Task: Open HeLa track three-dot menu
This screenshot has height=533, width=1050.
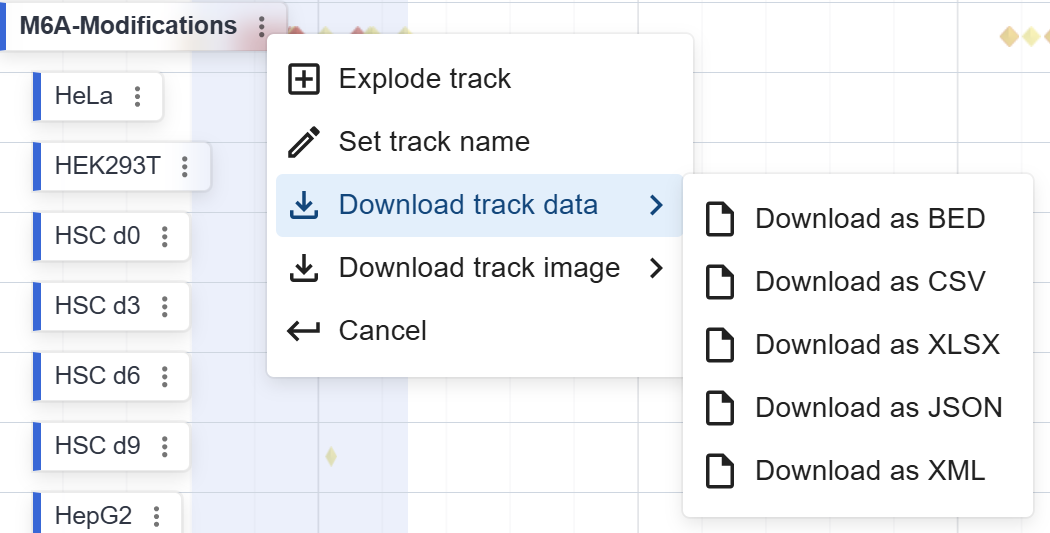Action: pyautogui.click(x=138, y=97)
